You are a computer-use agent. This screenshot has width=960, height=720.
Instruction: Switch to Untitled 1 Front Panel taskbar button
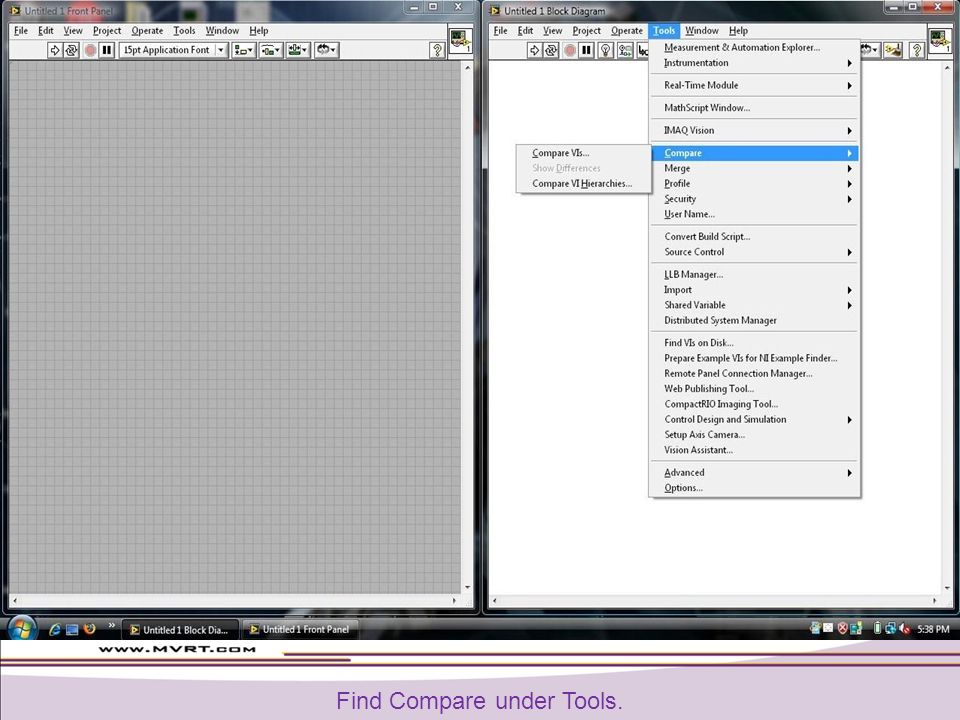pos(301,629)
